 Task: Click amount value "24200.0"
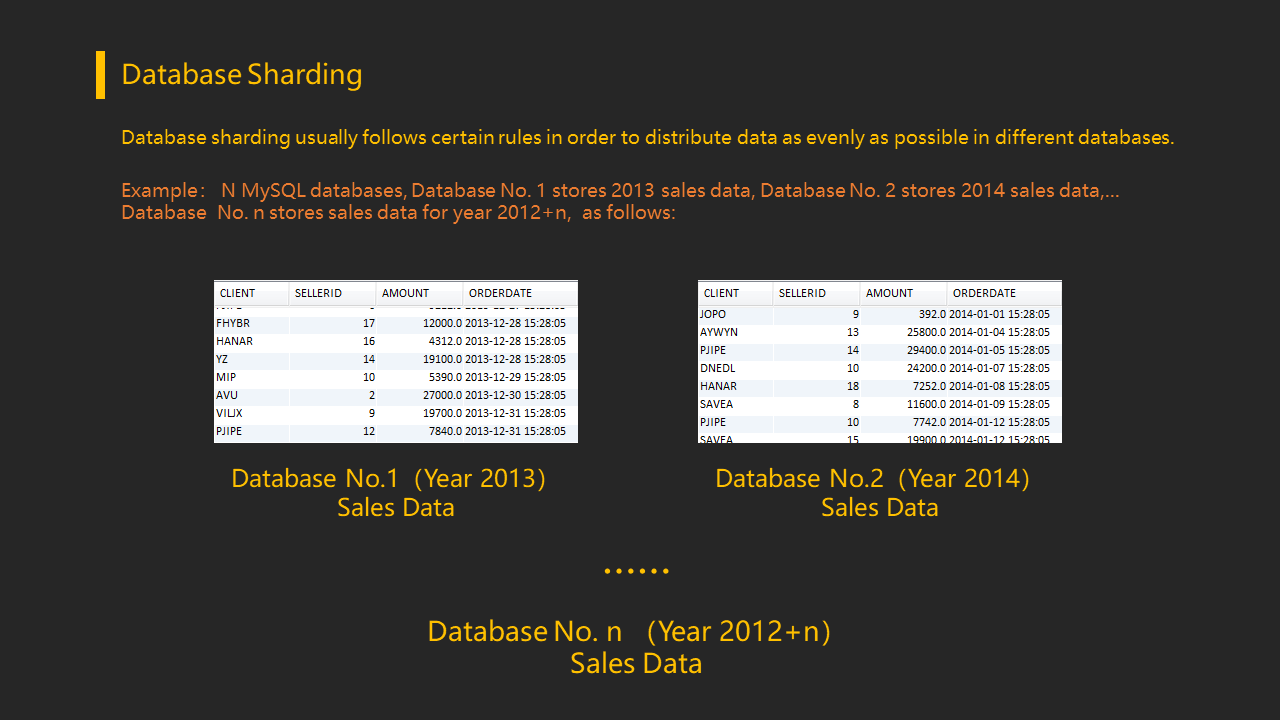[x=924, y=368]
